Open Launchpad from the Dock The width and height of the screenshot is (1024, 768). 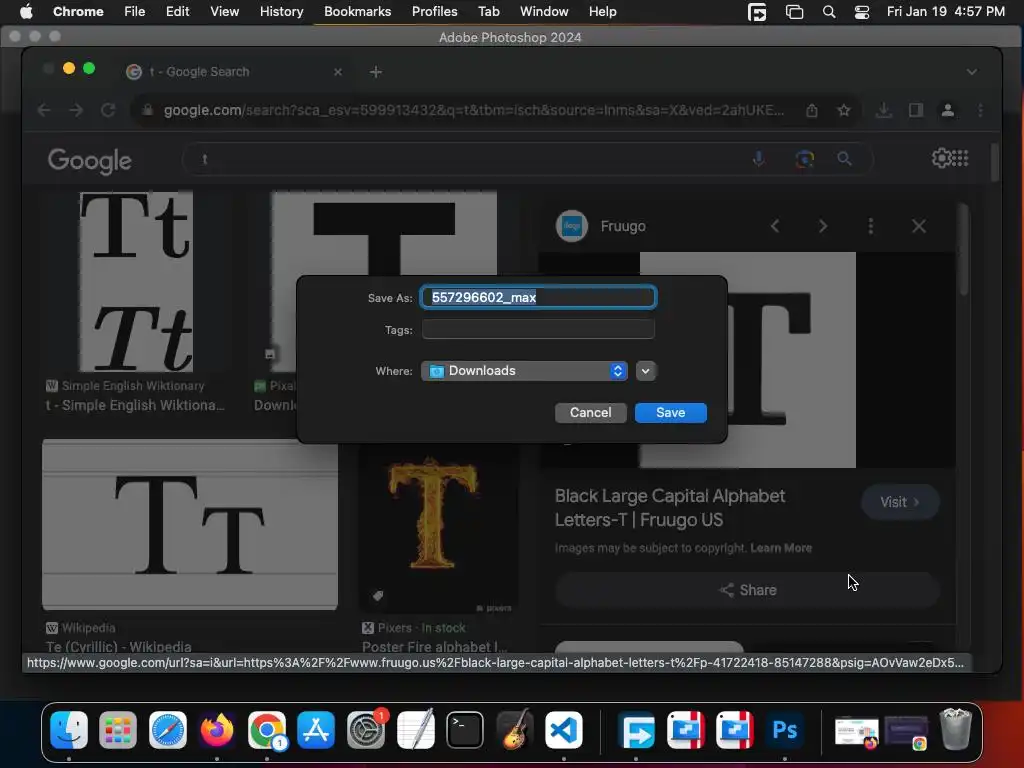pyautogui.click(x=118, y=729)
